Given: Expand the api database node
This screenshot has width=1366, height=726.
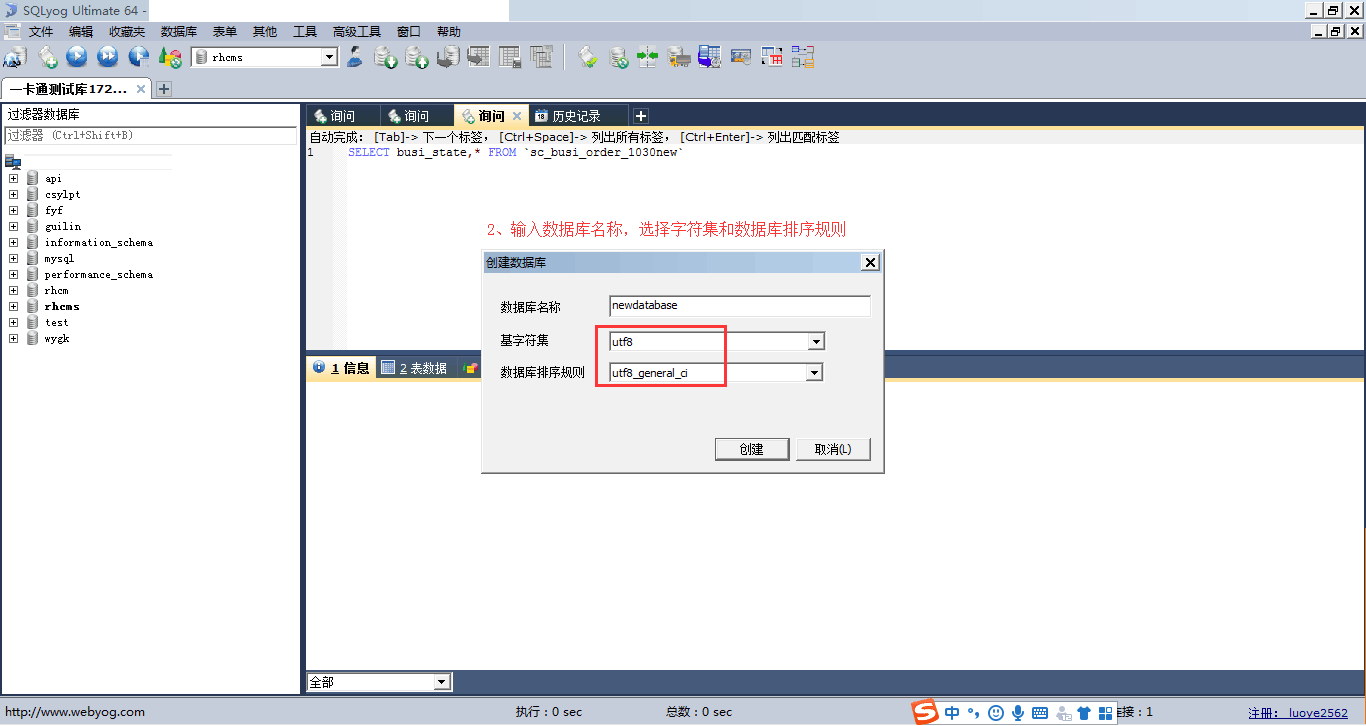Looking at the screenshot, I should pos(14,179).
